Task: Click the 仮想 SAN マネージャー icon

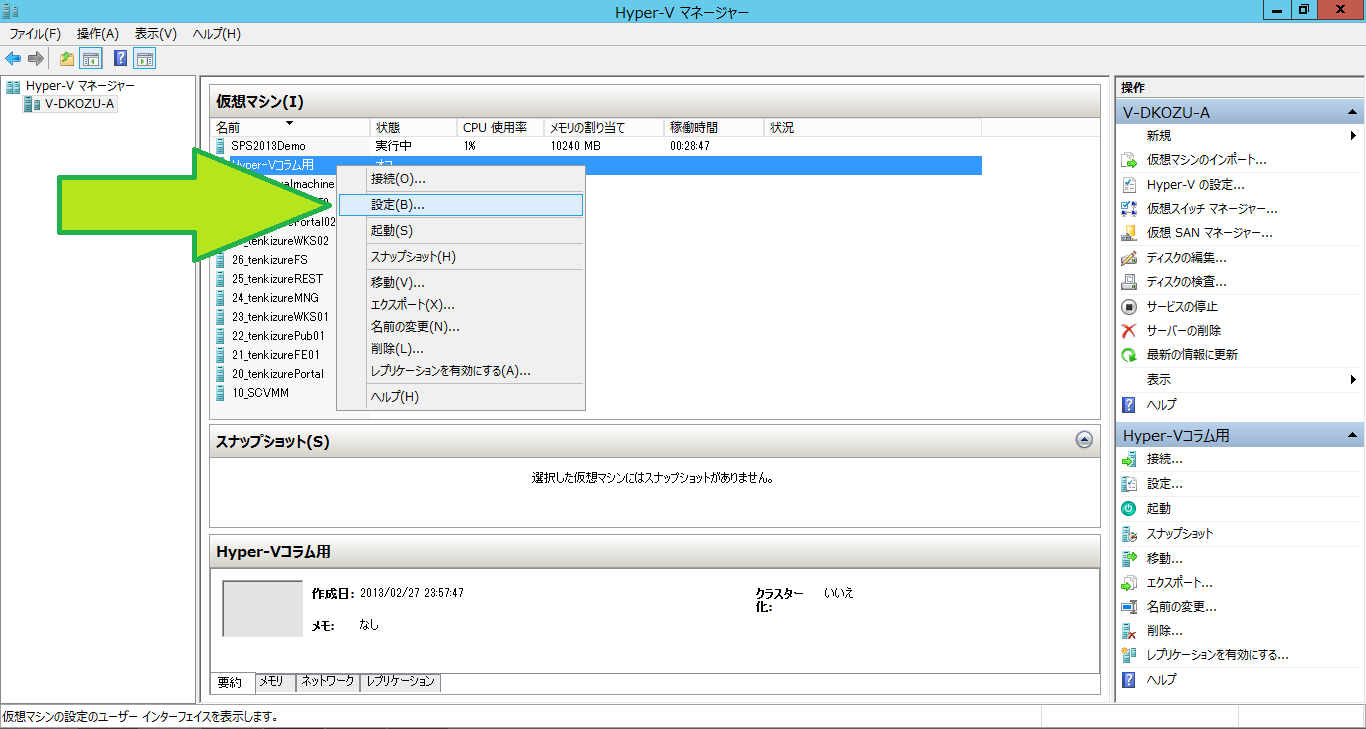Action: [x=1129, y=233]
